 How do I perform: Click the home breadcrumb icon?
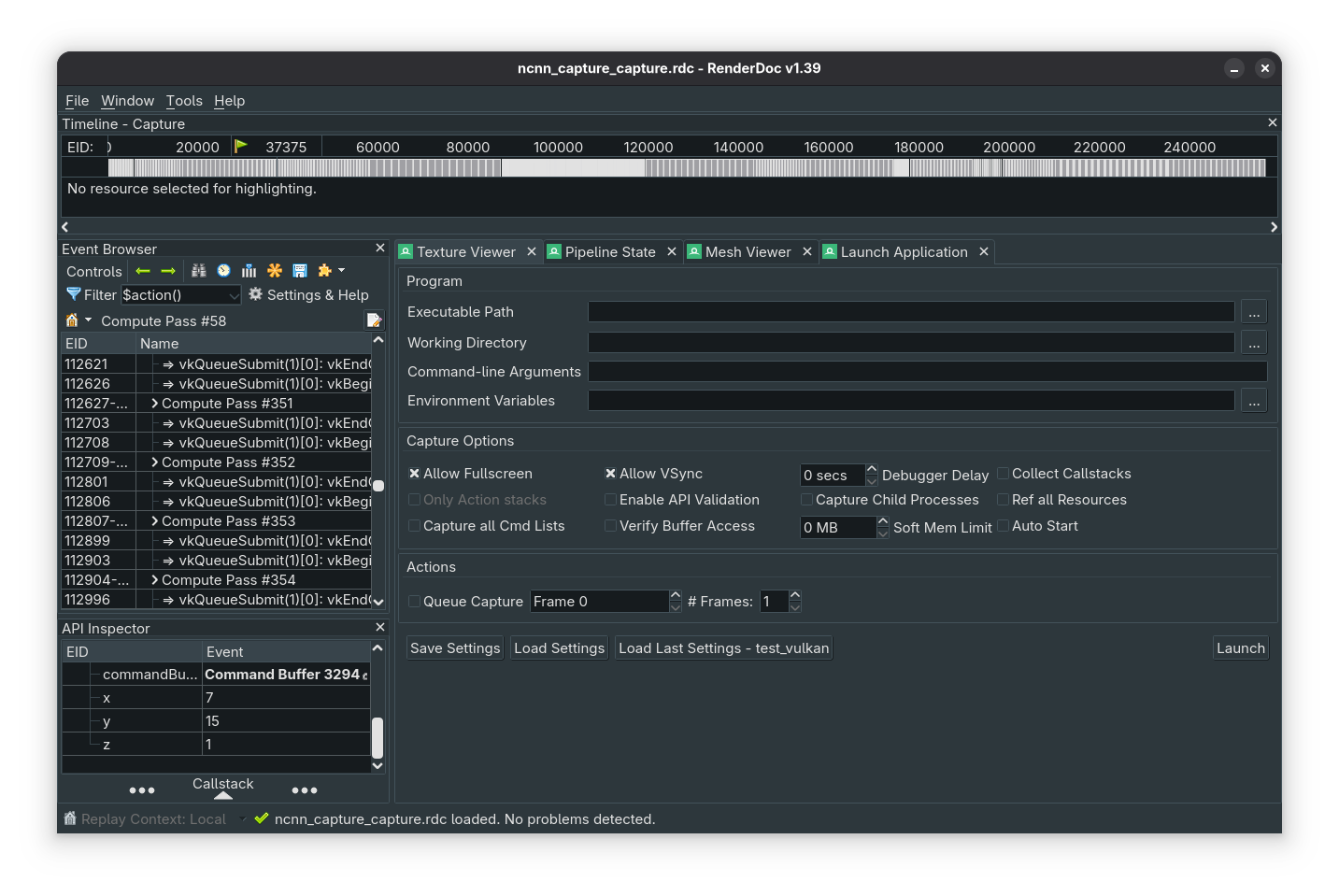72,320
